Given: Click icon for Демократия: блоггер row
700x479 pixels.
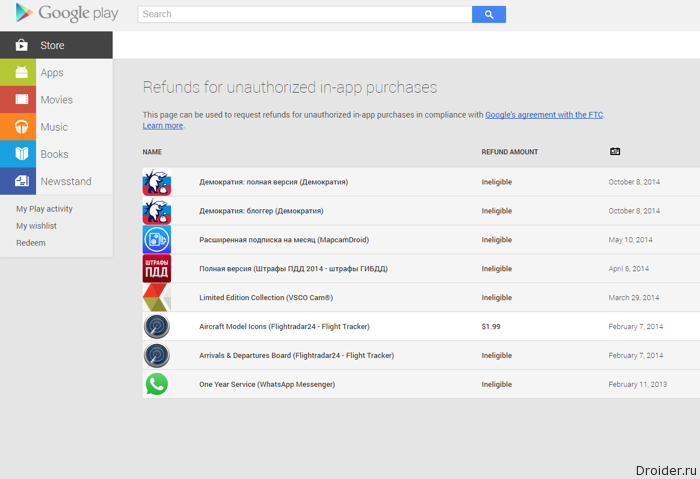Looking at the screenshot, I should click(x=157, y=211).
